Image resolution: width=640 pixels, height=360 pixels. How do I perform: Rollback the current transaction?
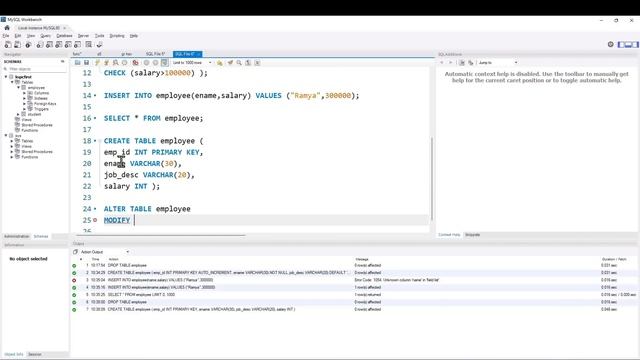[x=156, y=63]
